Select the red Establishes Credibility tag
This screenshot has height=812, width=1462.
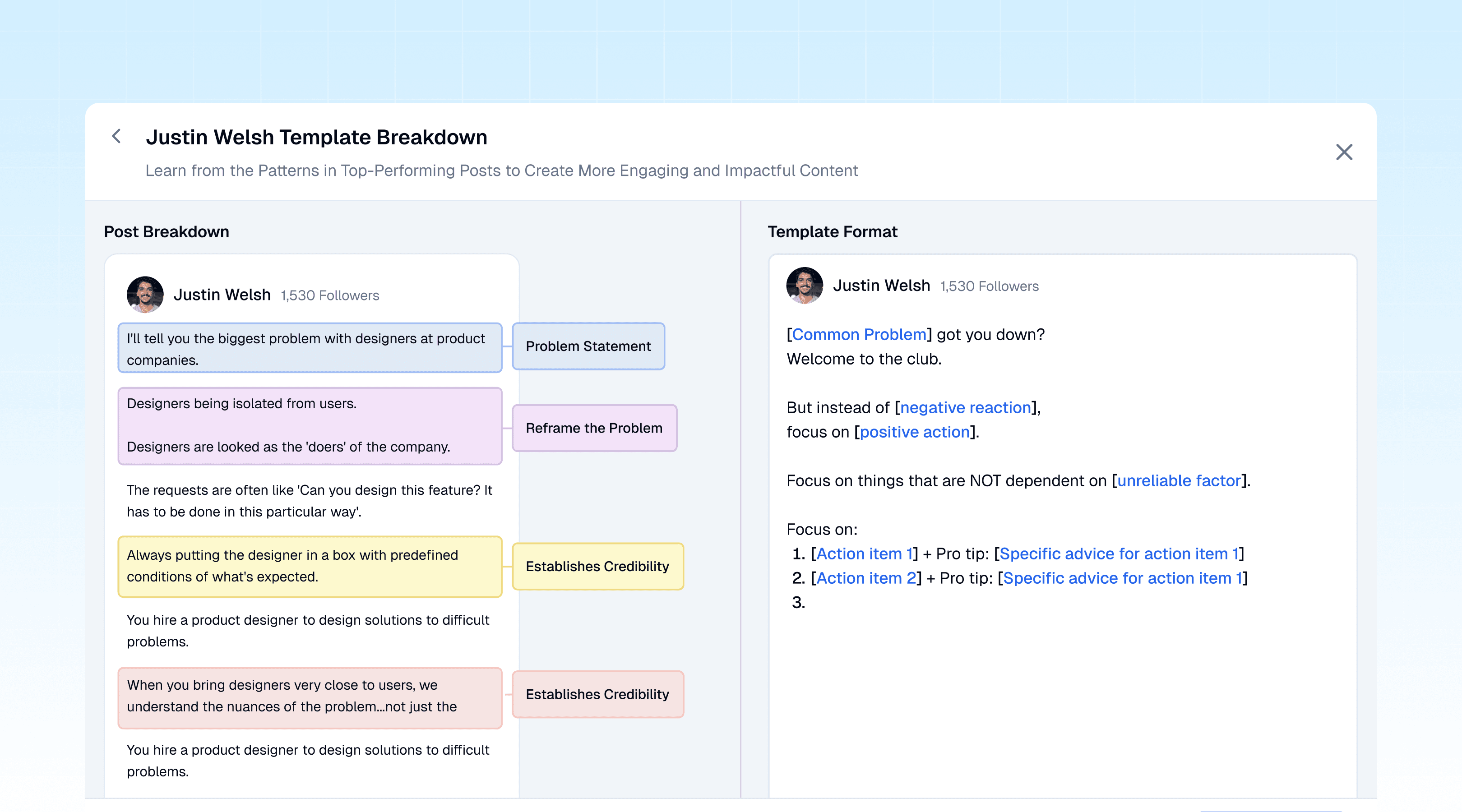tap(597, 694)
